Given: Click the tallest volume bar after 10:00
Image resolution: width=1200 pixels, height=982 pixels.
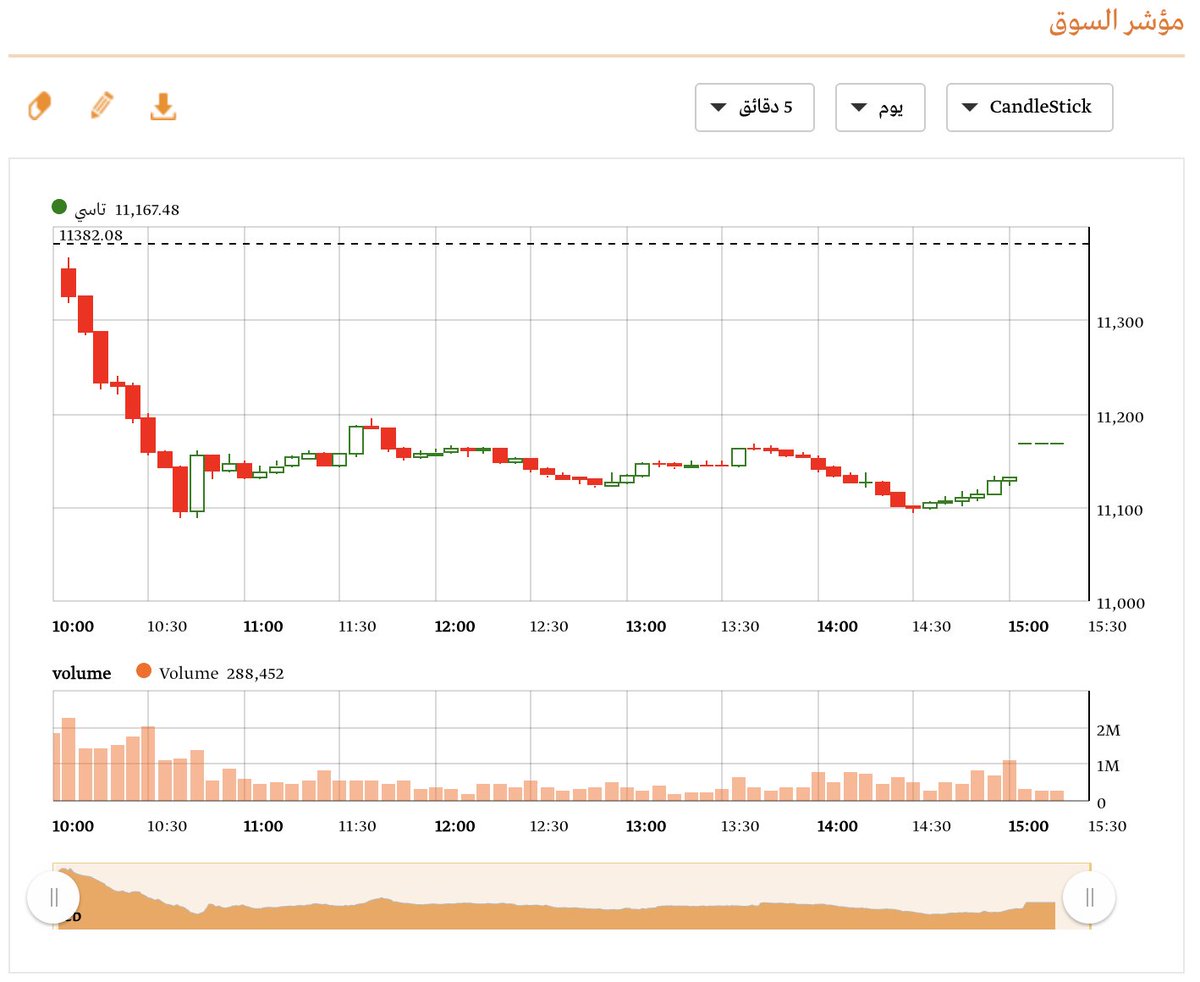Looking at the screenshot, I should (x=68, y=759).
